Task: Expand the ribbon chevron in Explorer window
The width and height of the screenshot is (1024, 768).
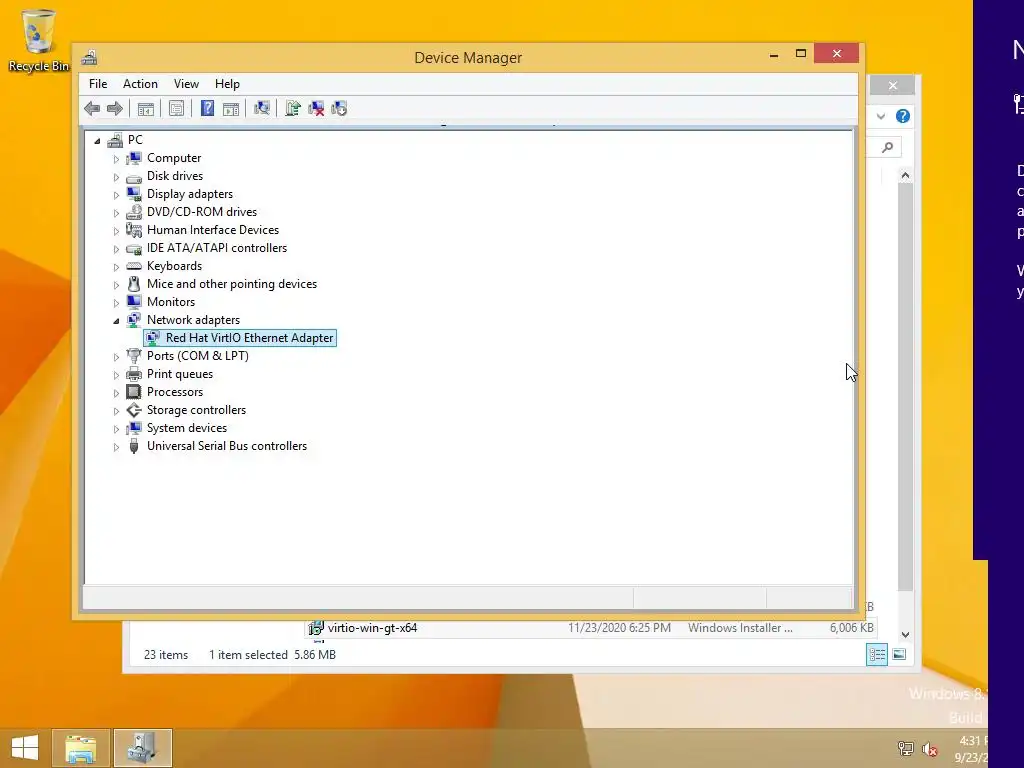Action: pyautogui.click(x=880, y=116)
